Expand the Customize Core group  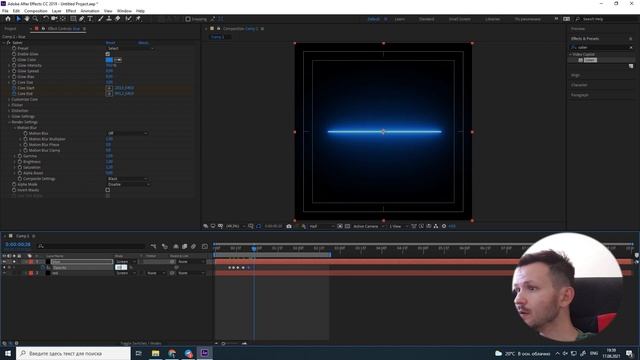9,99
